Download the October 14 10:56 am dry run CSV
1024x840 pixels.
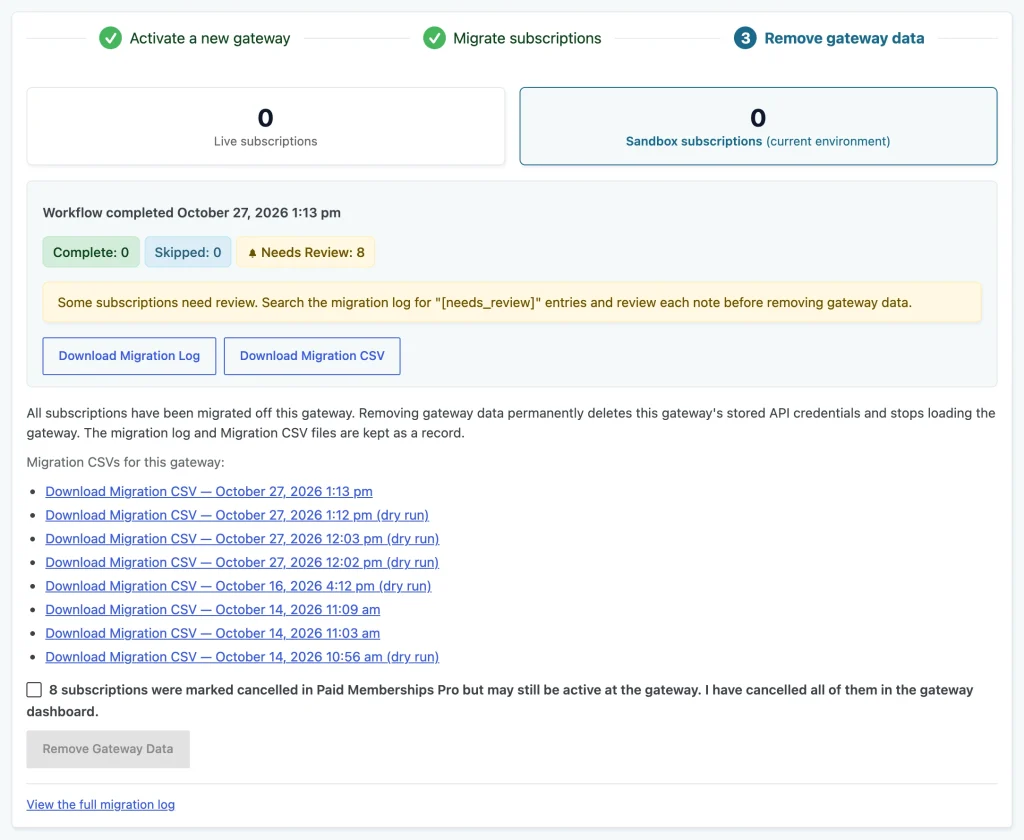point(242,656)
